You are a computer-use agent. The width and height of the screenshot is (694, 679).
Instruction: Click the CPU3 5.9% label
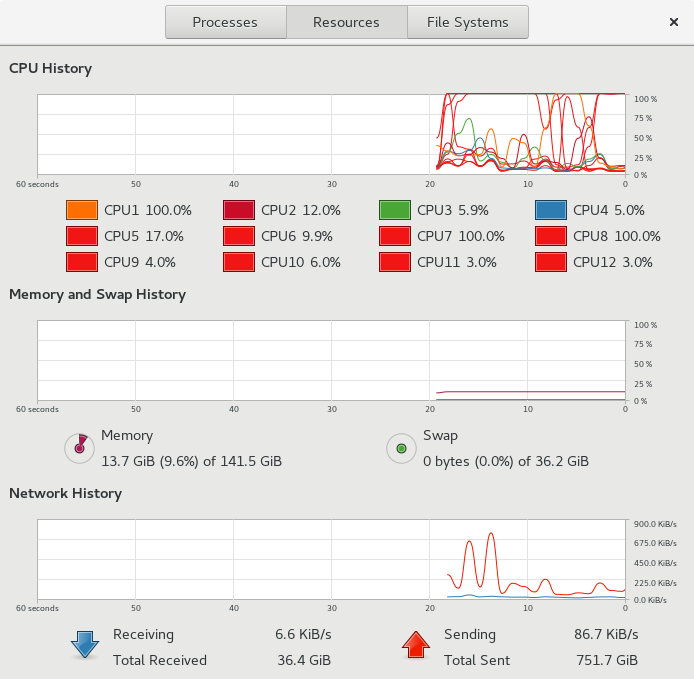(453, 210)
